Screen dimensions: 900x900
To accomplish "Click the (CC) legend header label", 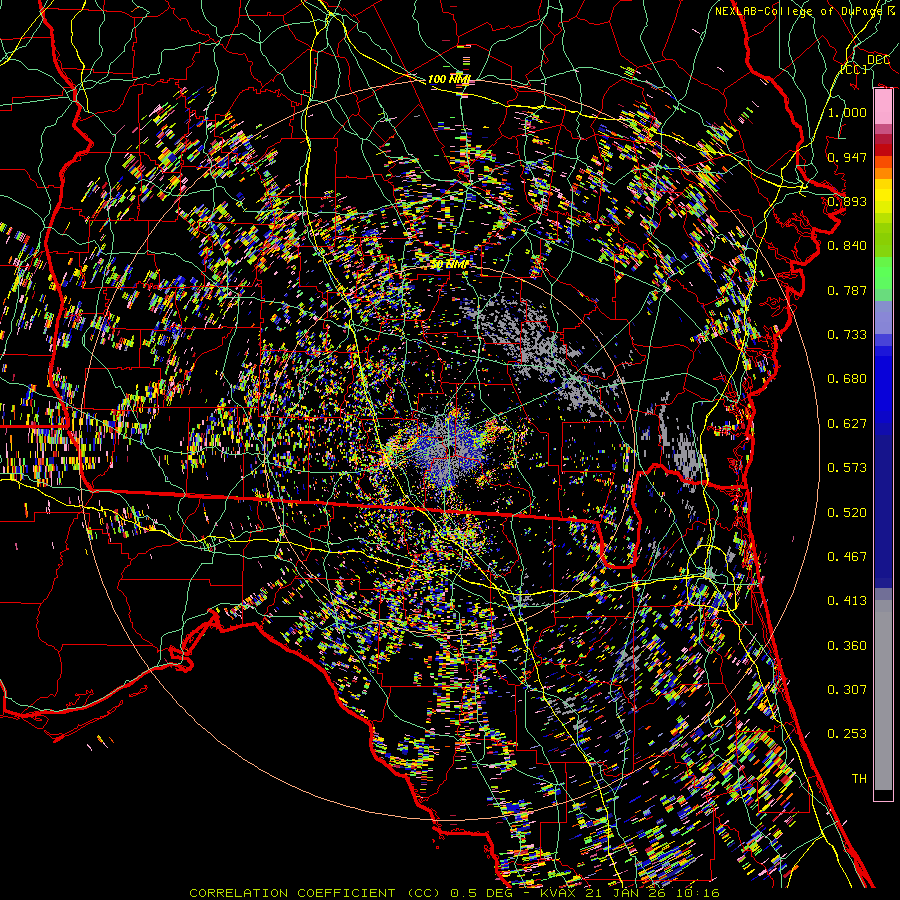I will [x=853, y=69].
